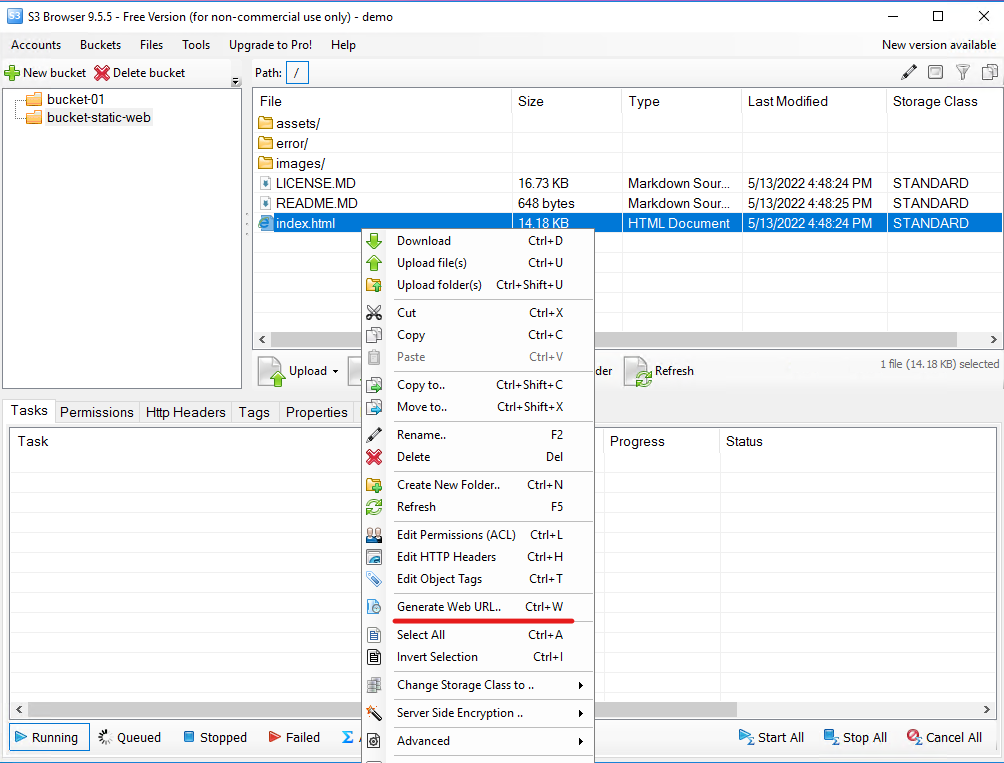
Task: Click the Refresh icon above the Tasks panel
Action: pos(637,370)
